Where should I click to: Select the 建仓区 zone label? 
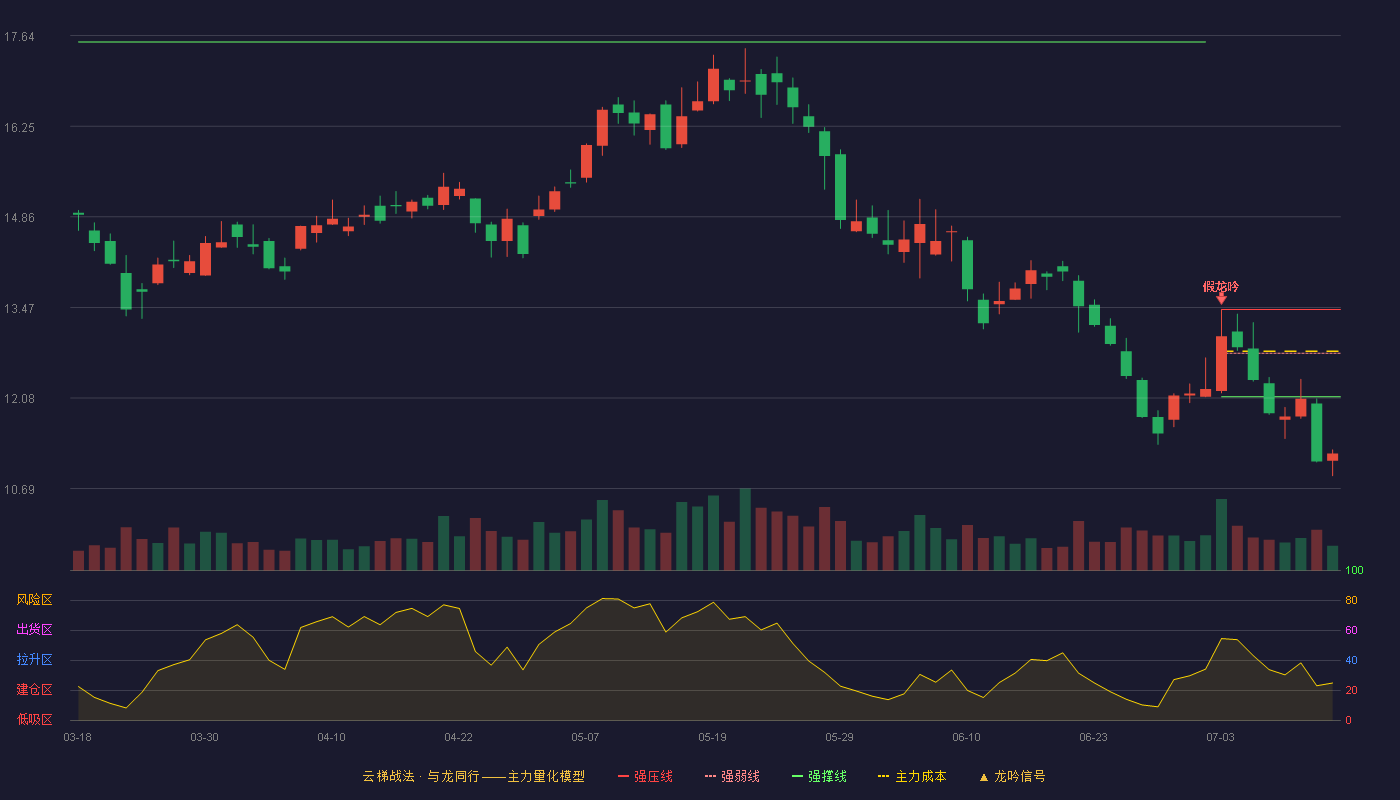(x=34, y=690)
